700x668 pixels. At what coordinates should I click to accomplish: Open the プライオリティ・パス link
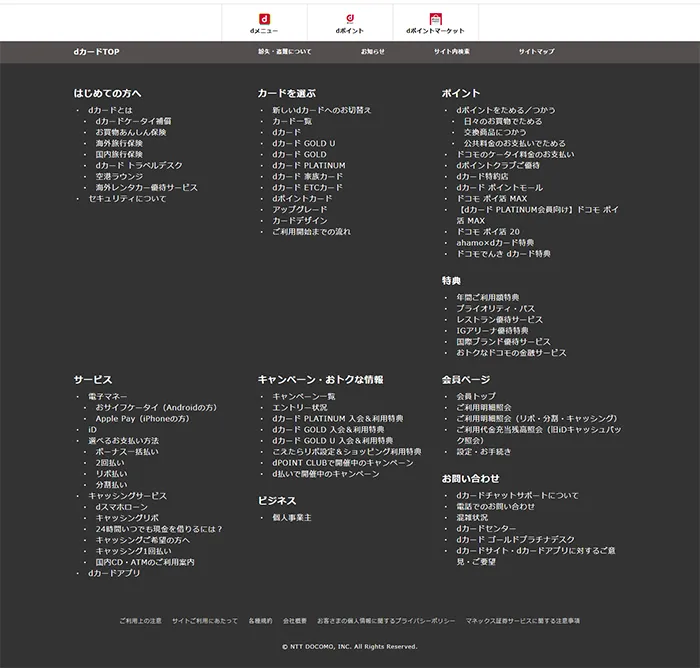[496, 309]
